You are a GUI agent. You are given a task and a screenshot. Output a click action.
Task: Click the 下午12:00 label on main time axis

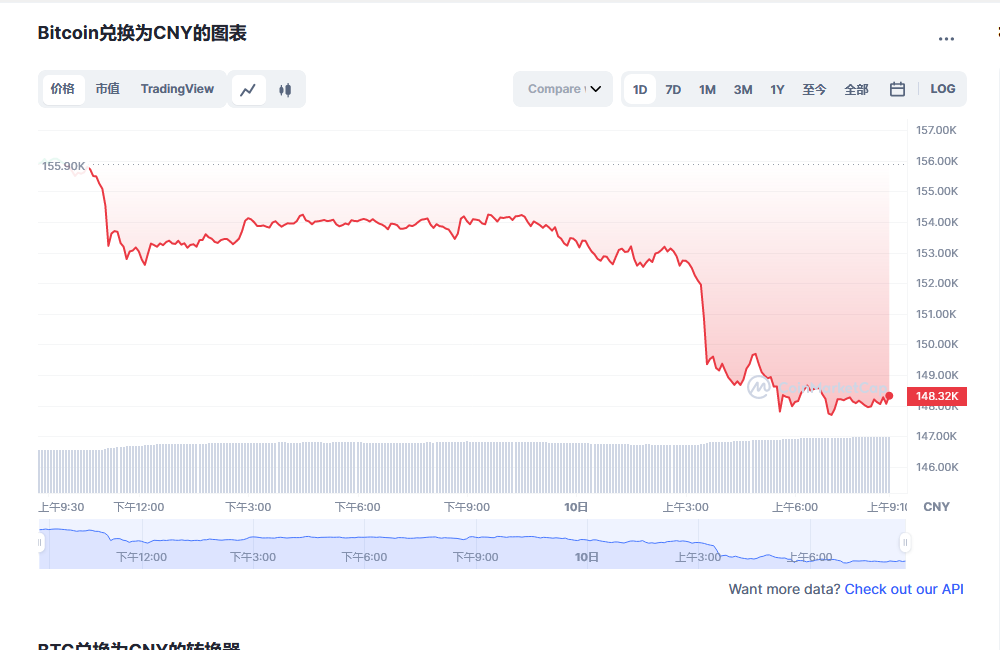[x=138, y=507]
